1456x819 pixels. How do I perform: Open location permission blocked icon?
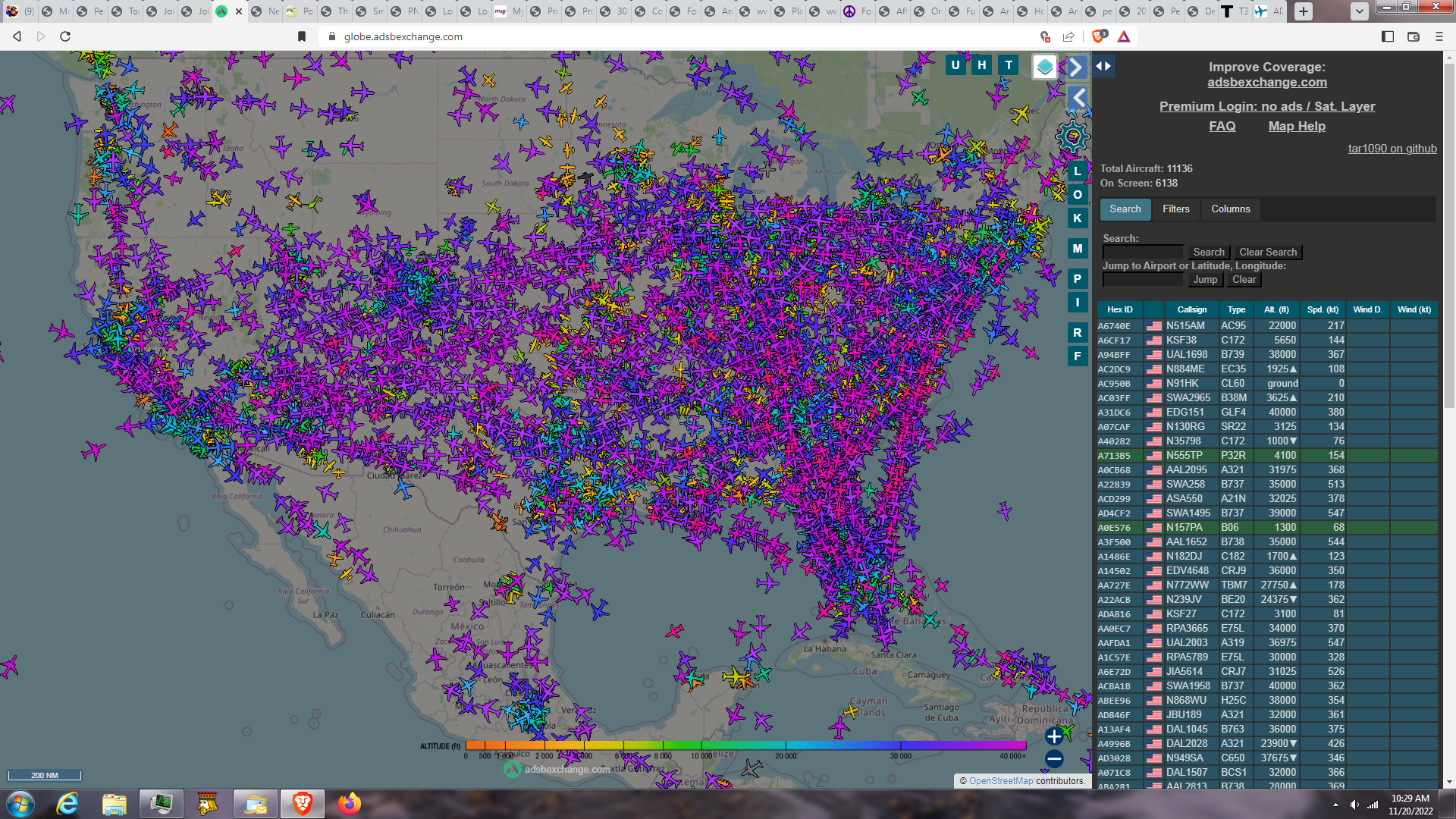click(1045, 36)
